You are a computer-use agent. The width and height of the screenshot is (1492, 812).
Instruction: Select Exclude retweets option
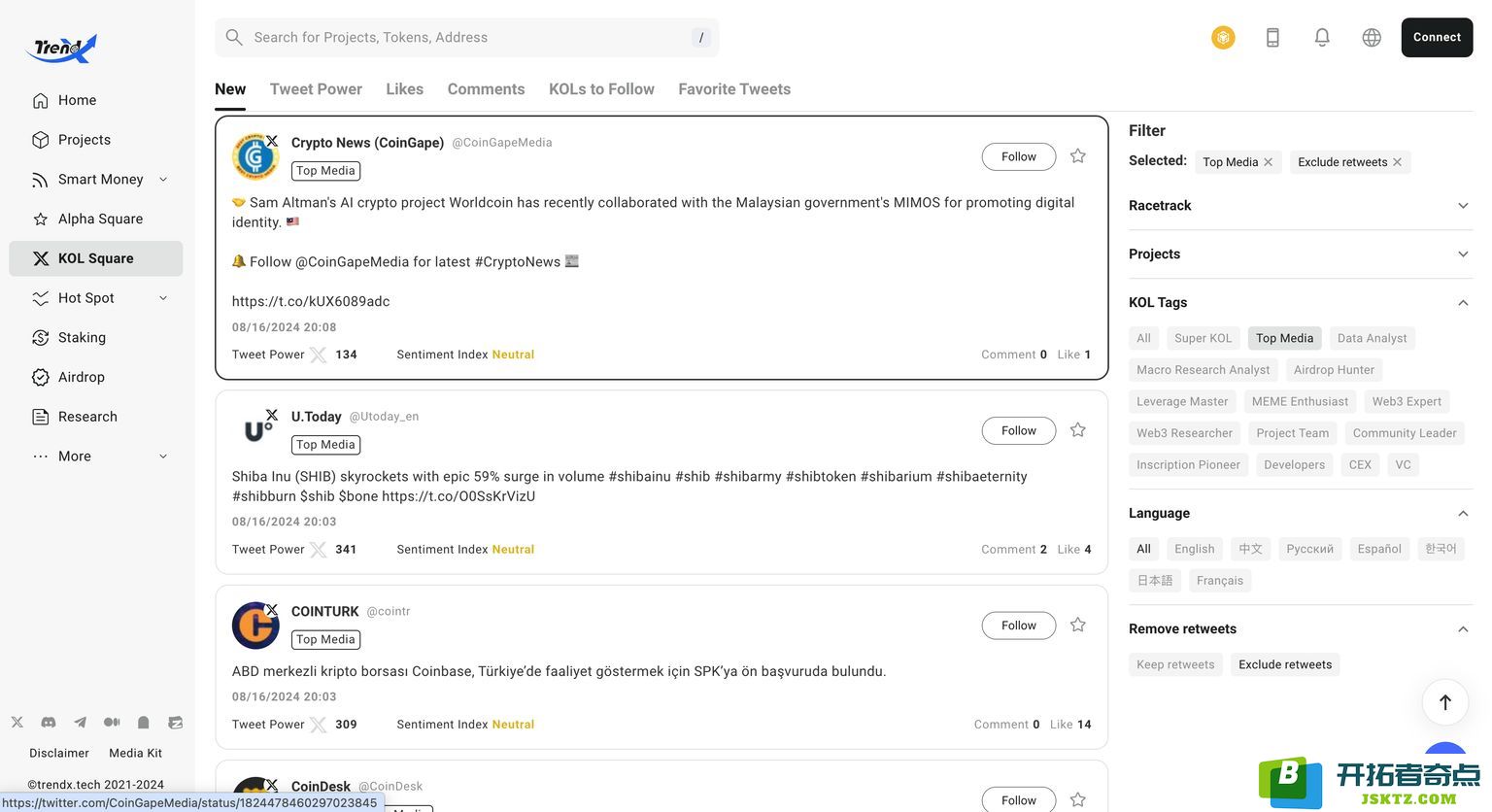(x=1285, y=665)
